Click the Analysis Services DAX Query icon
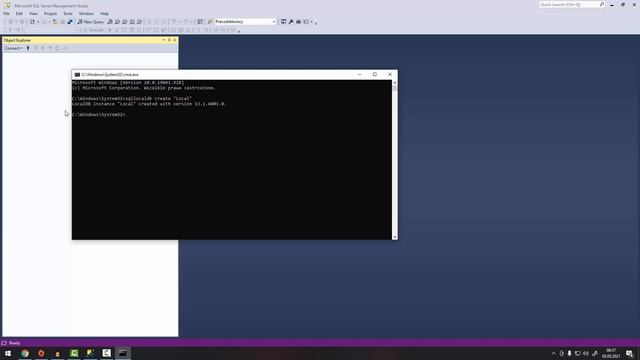 [139, 22]
